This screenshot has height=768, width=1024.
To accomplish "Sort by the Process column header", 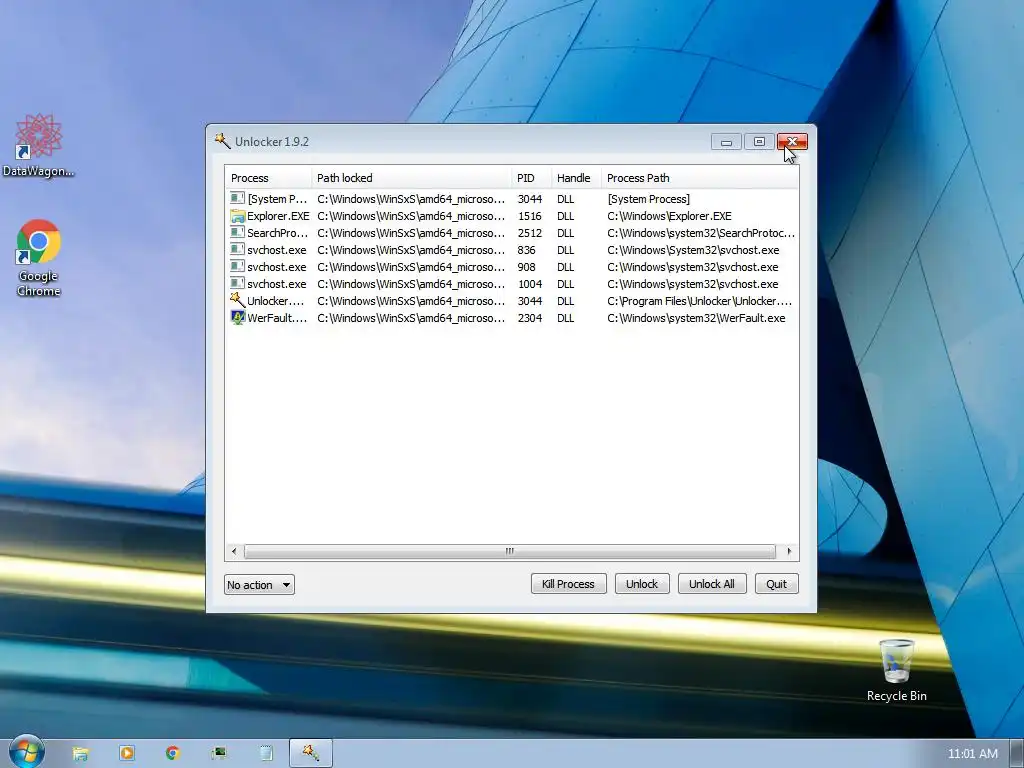I will tap(268, 178).
